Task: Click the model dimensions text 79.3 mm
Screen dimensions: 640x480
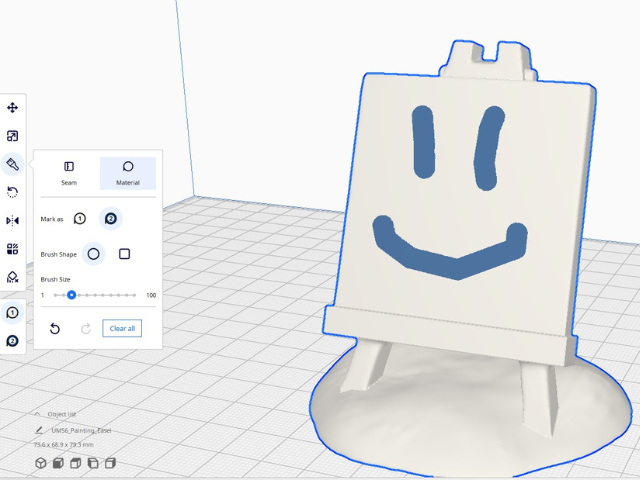Action: click(63, 444)
